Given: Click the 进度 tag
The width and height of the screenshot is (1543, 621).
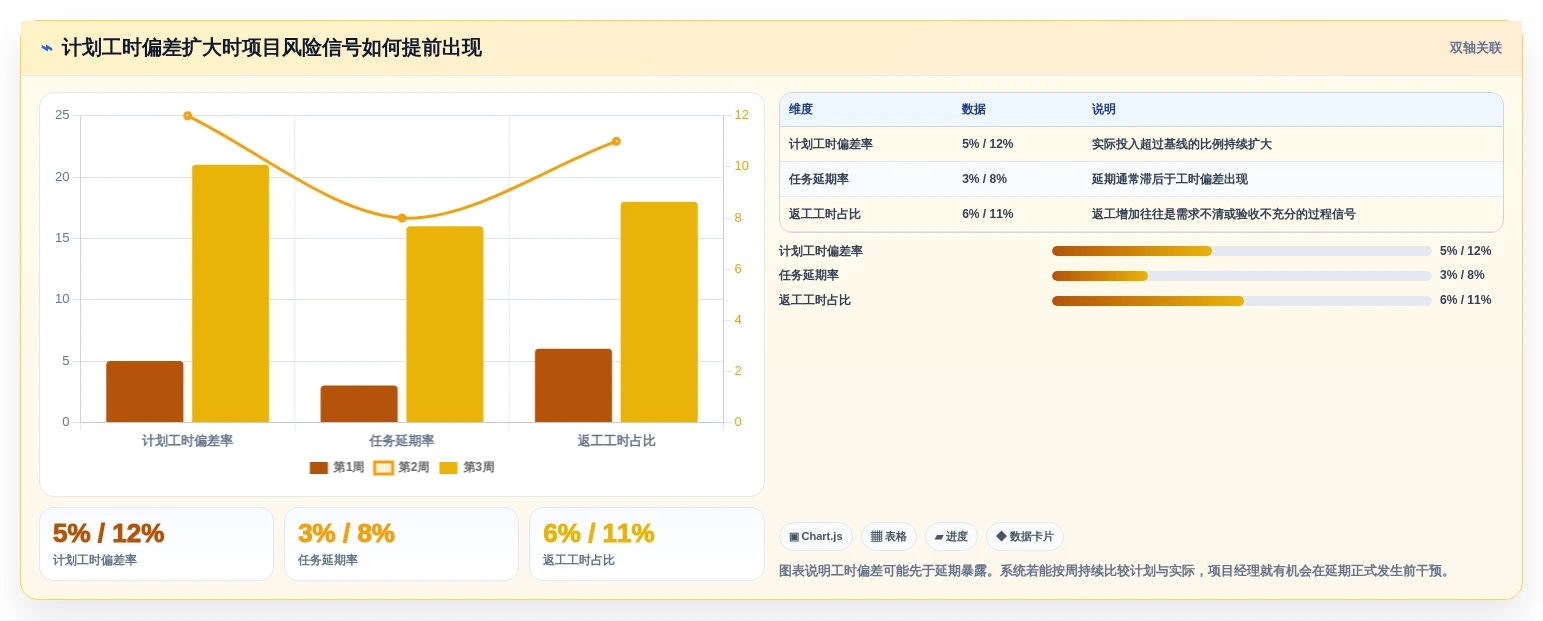Looking at the screenshot, I should coord(951,536).
